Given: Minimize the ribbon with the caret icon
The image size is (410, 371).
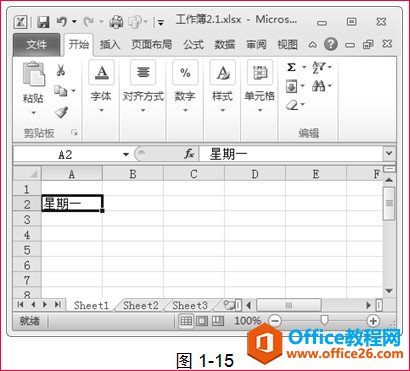Looking at the screenshot, I should 312,44.
